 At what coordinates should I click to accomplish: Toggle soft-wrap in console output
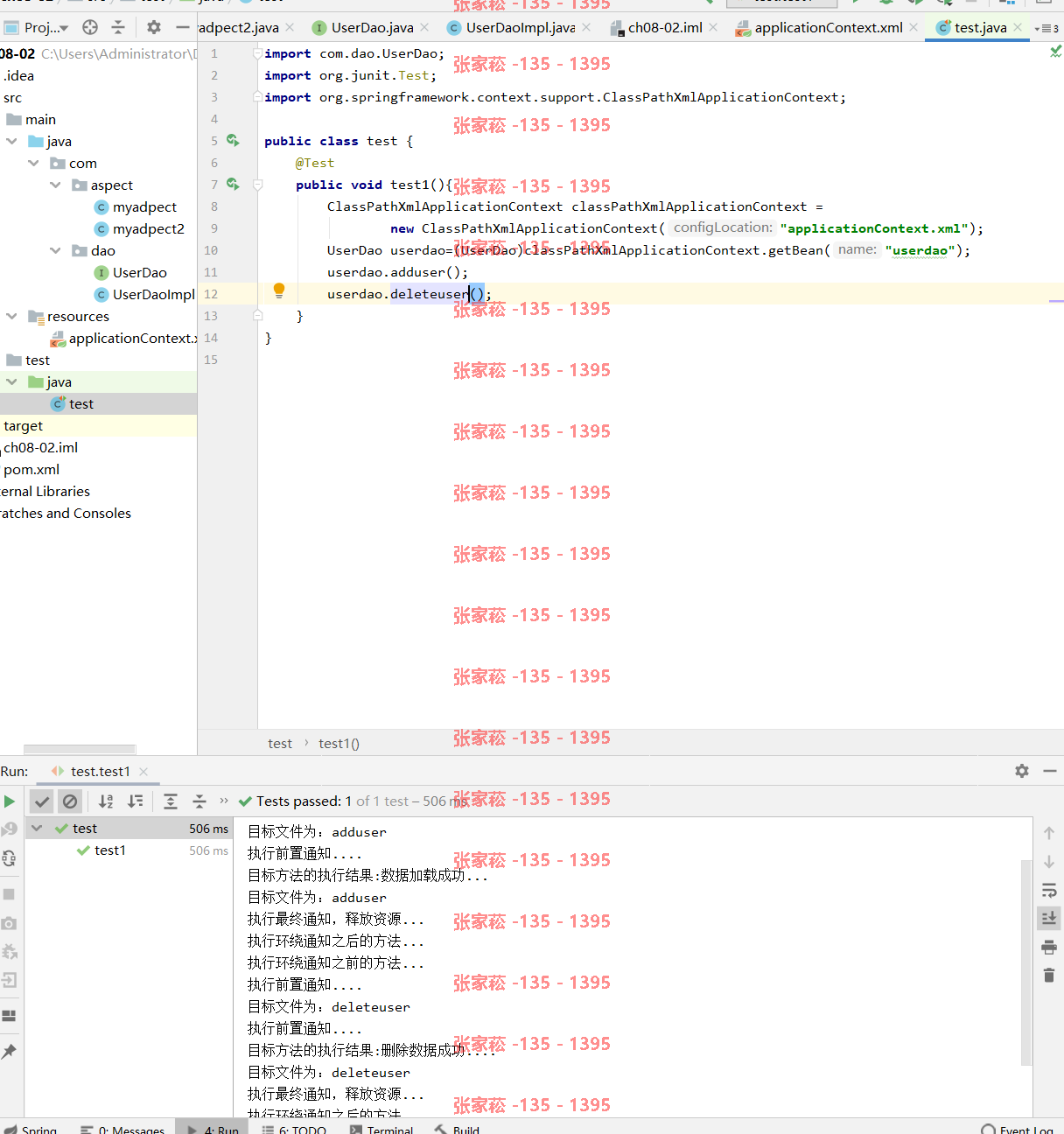[1049, 891]
